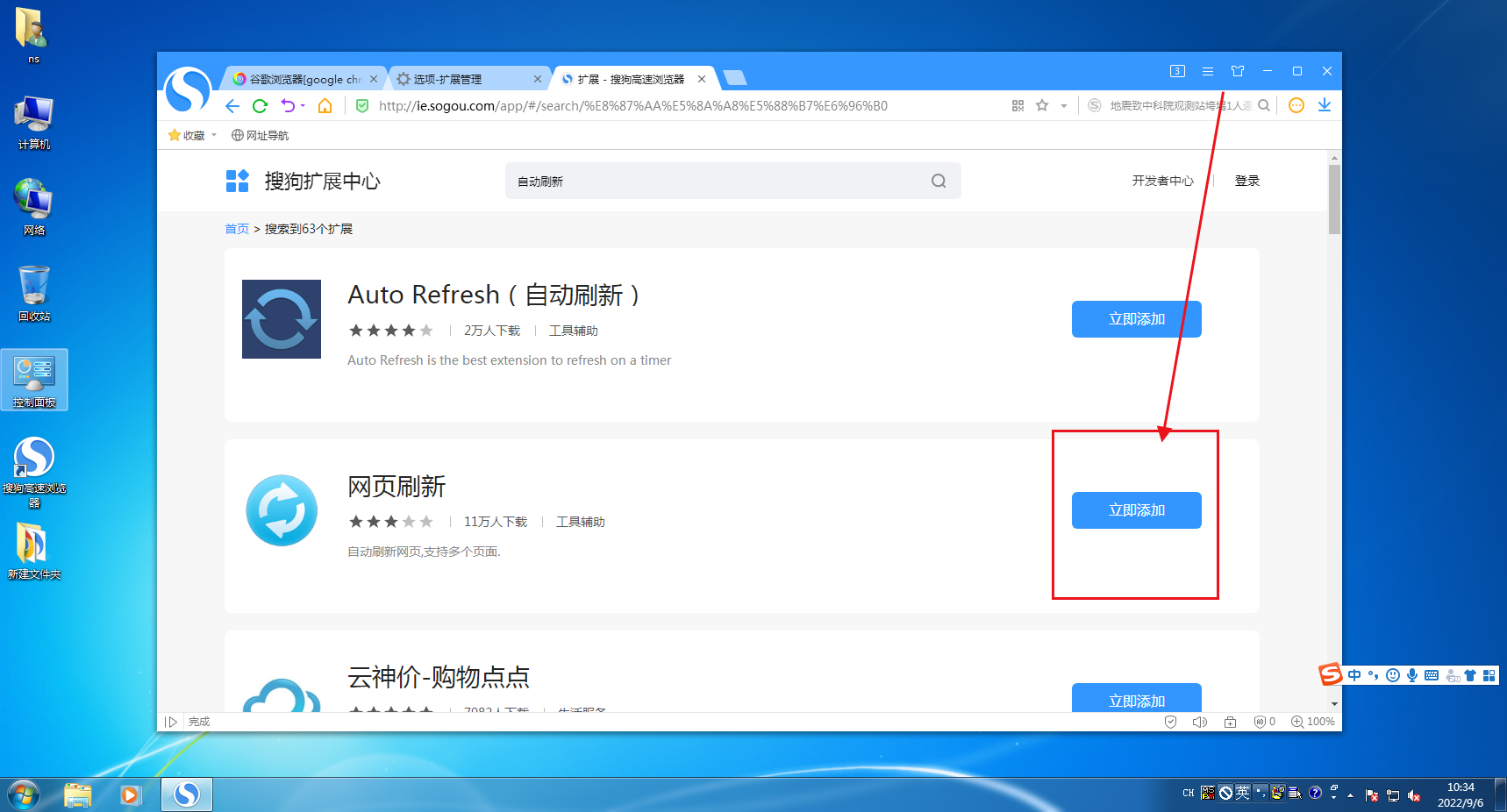Open the 收藏 favorites menu

pos(187,135)
